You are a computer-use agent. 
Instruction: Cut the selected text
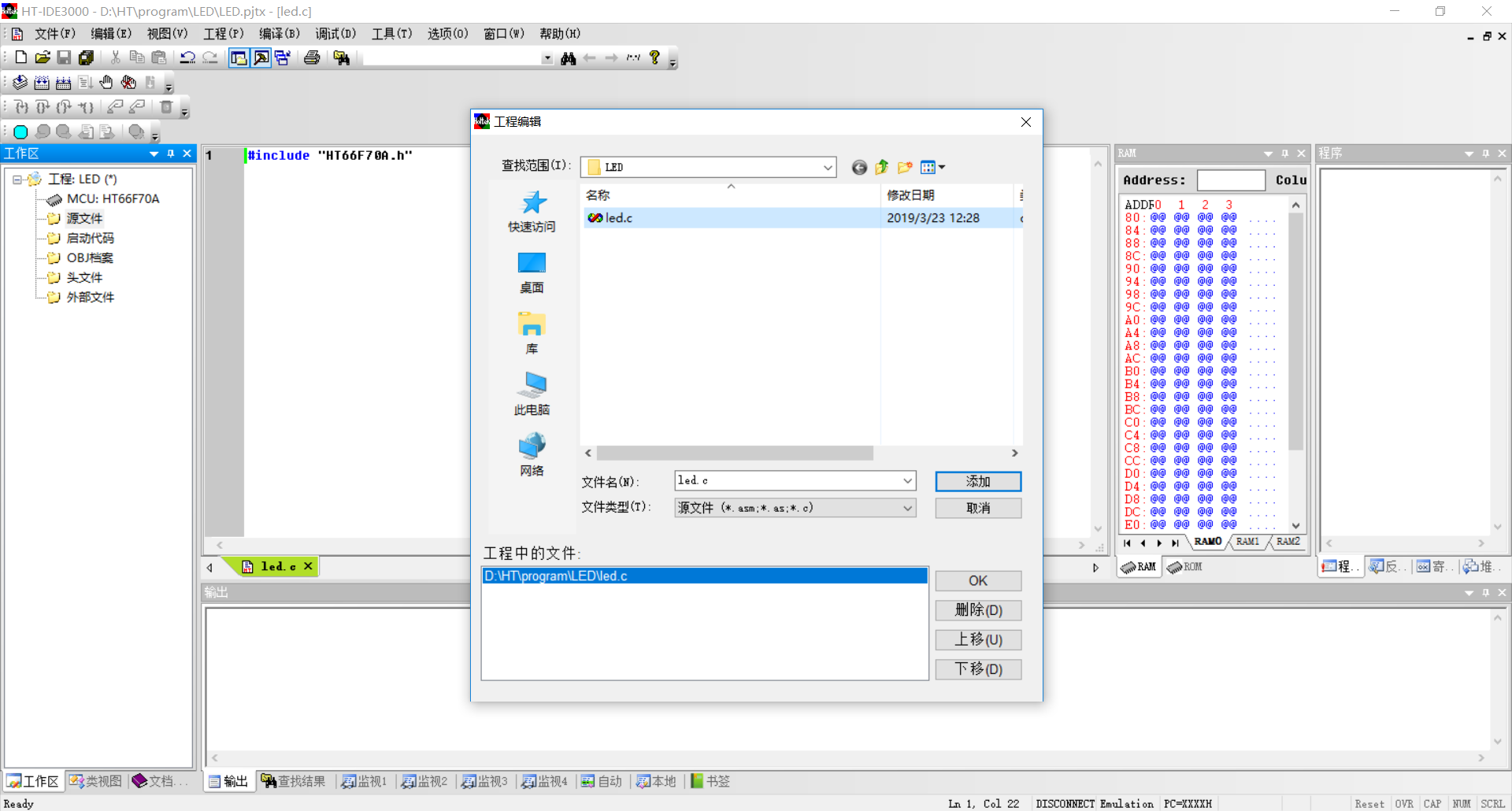114,57
